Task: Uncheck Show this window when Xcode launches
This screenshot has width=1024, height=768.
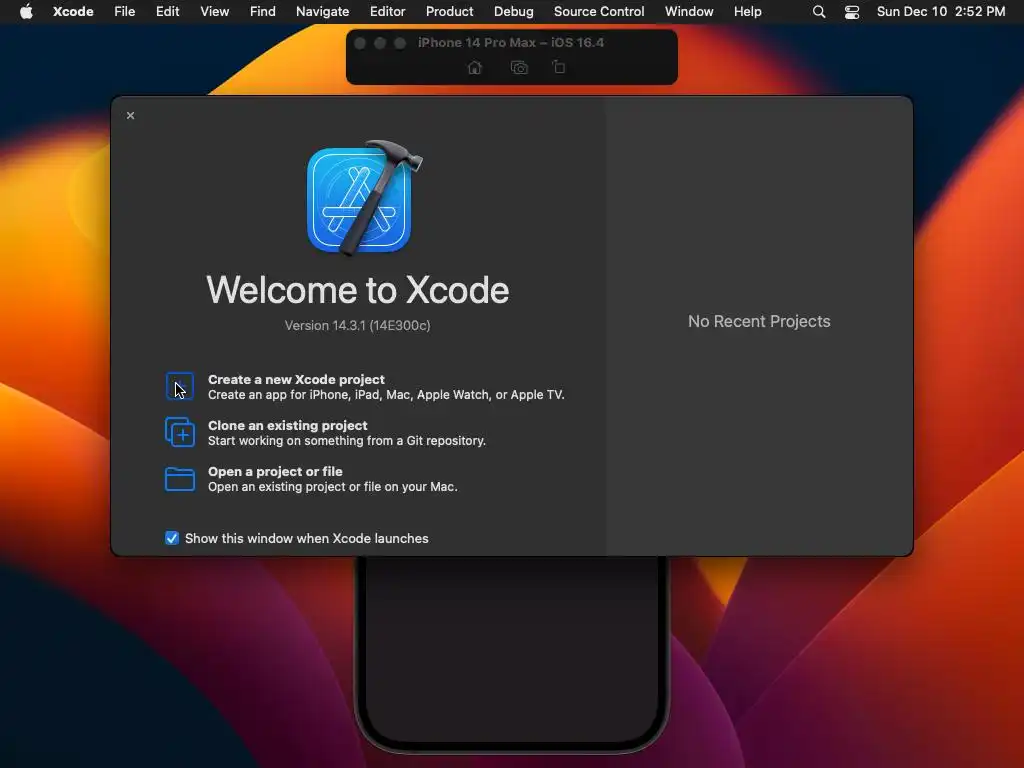Action: (172, 538)
